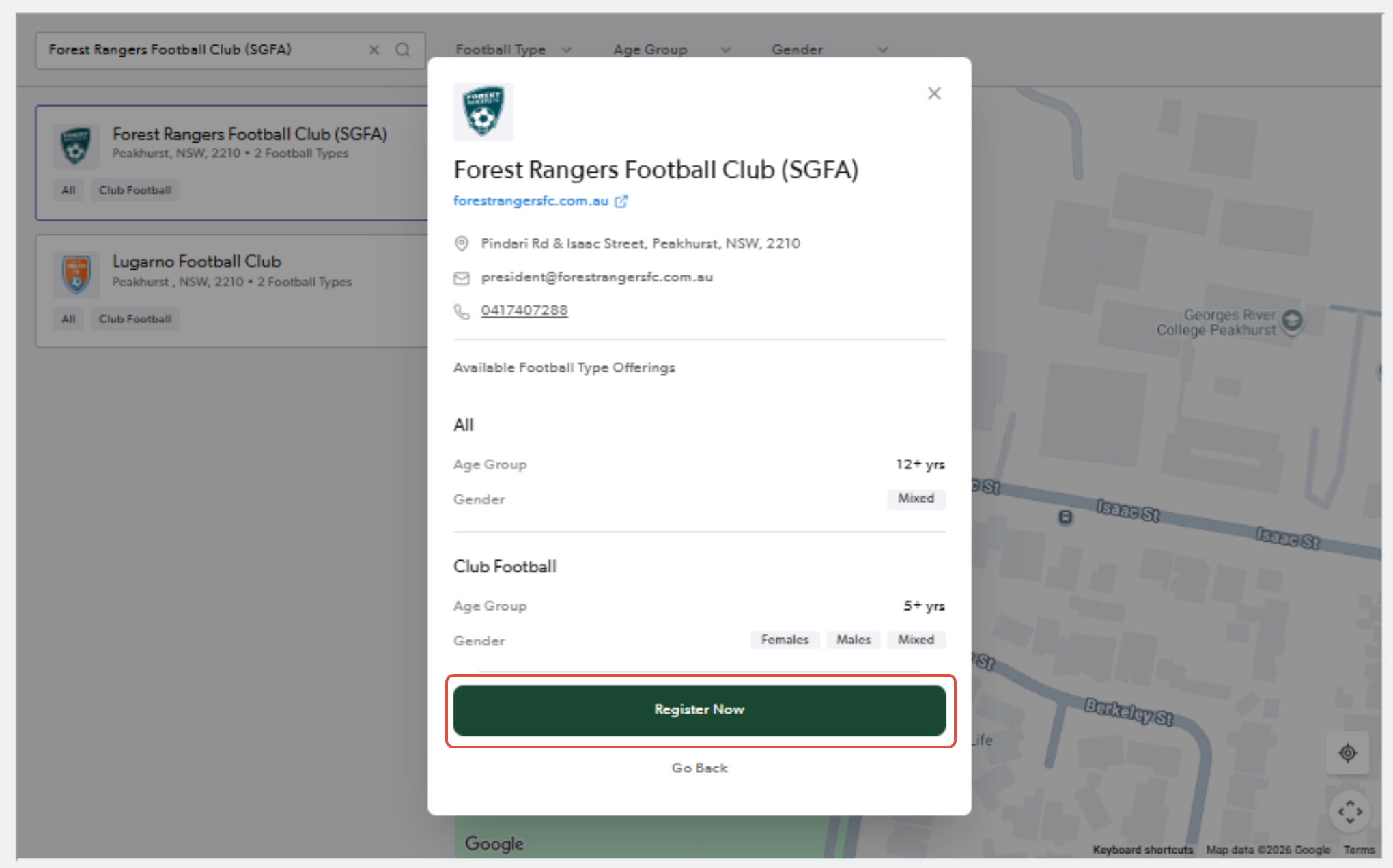Image resolution: width=1393 pixels, height=868 pixels.
Task: Clear the club search text
Action: [x=374, y=50]
